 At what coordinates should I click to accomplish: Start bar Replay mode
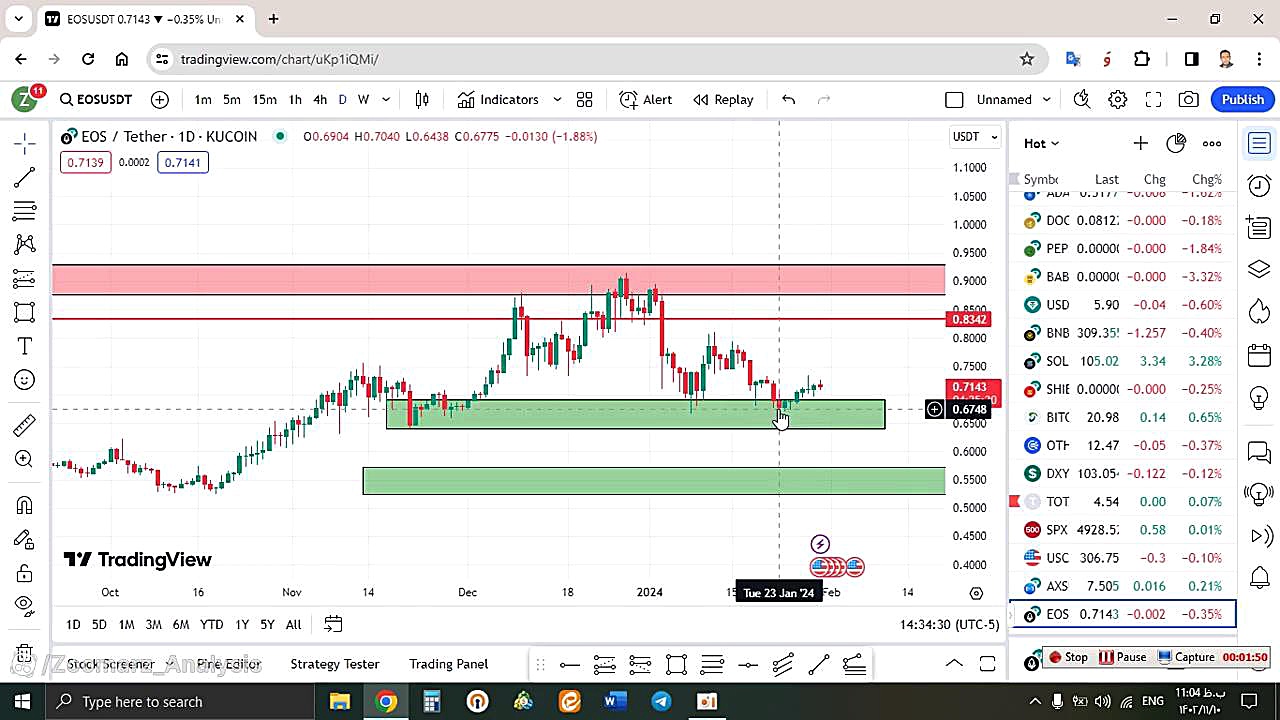(x=723, y=99)
